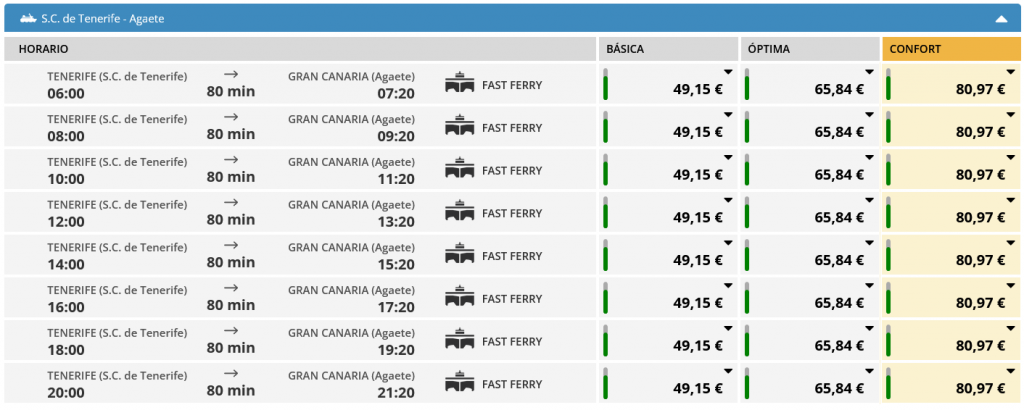Click the arrow icon in the 16:00 row
1024x410 pixels.
coord(231,287)
